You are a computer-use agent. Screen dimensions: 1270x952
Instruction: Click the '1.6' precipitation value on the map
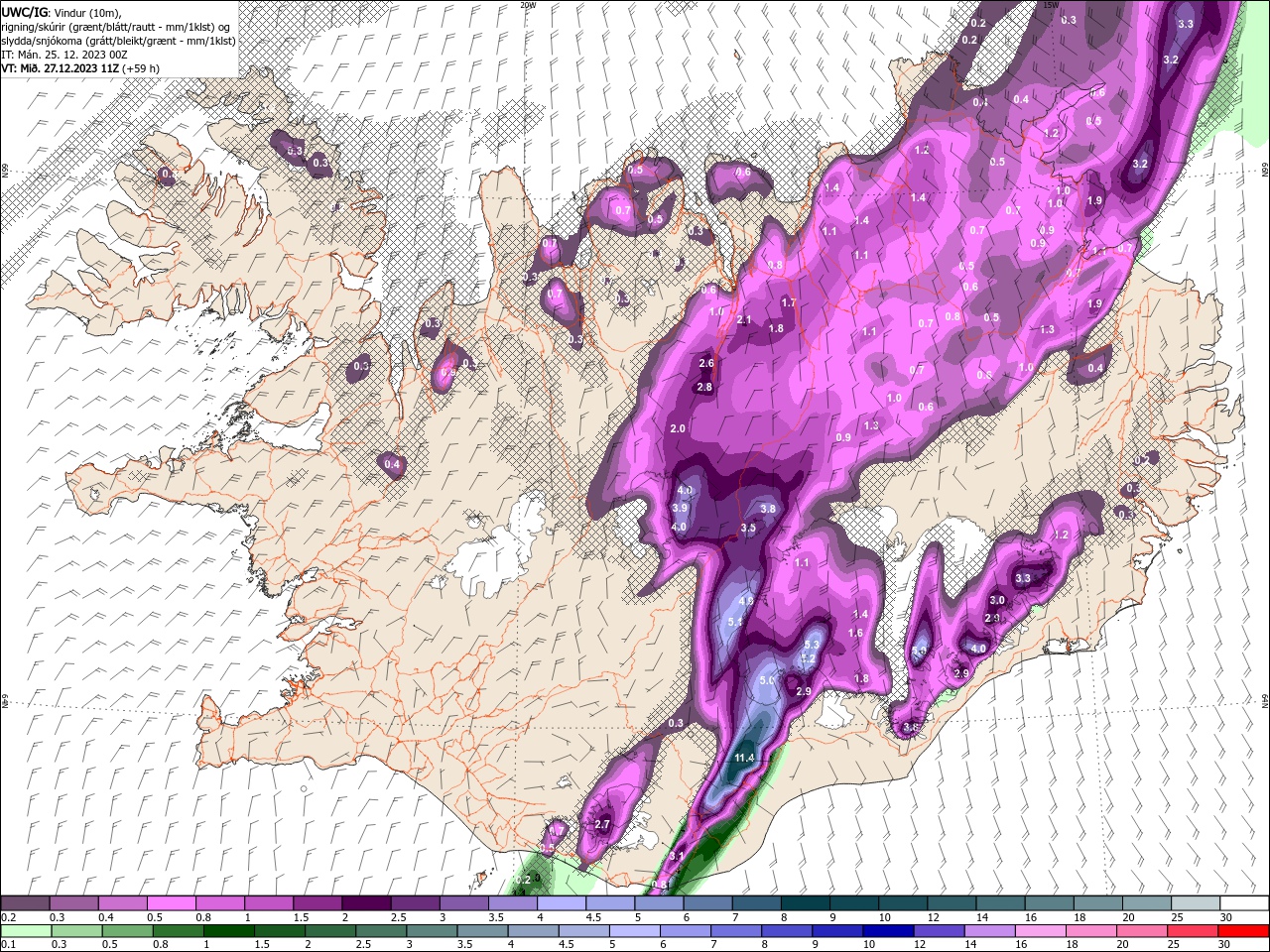pyautogui.click(x=855, y=633)
